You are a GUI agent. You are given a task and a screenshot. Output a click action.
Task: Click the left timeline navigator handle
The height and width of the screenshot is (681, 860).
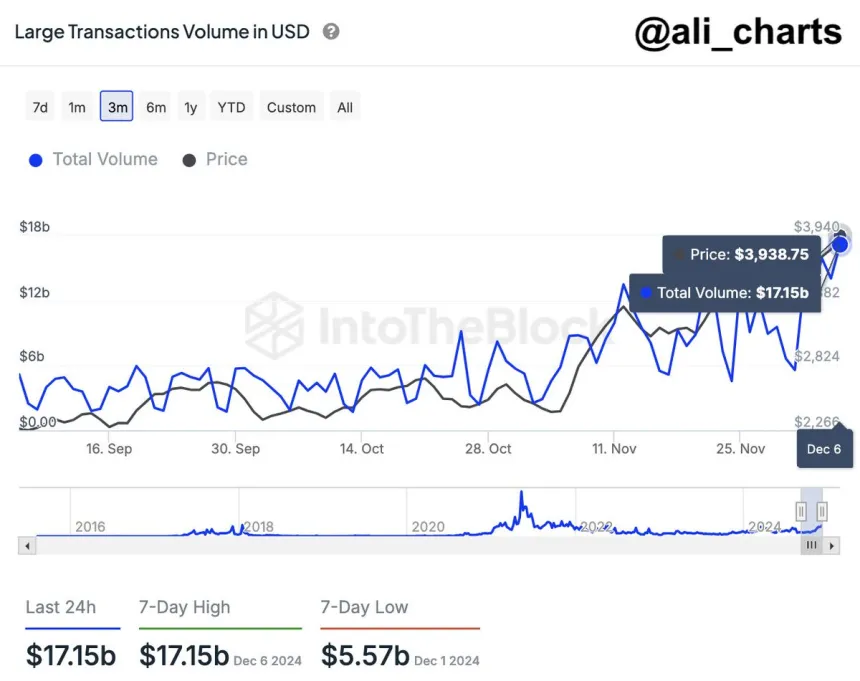point(800,511)
